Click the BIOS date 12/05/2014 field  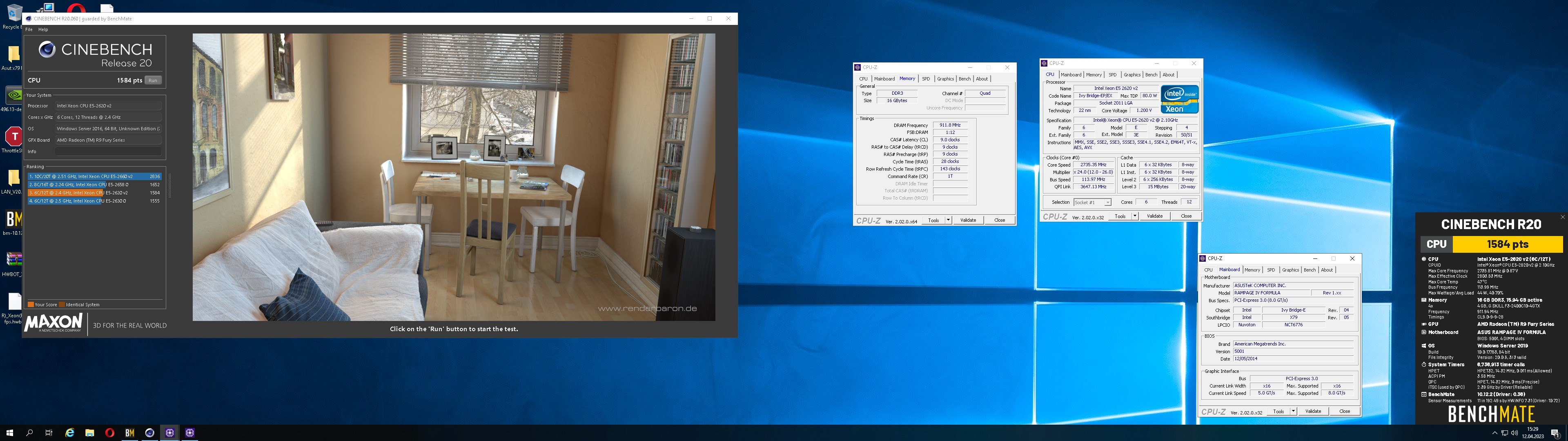pyautogui.click(x=1293, y=359)
